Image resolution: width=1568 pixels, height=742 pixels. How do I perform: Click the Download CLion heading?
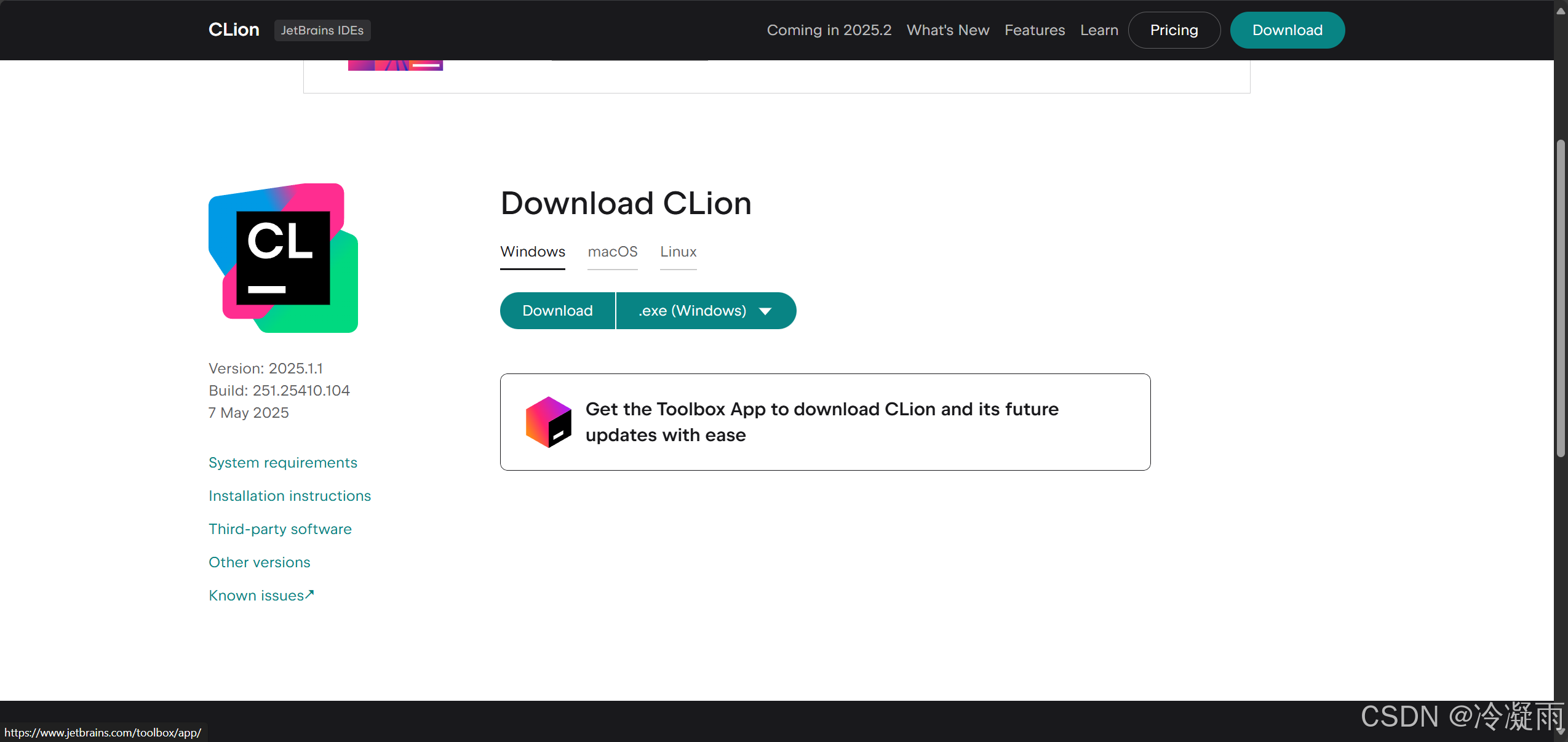[x=626, y=203]
